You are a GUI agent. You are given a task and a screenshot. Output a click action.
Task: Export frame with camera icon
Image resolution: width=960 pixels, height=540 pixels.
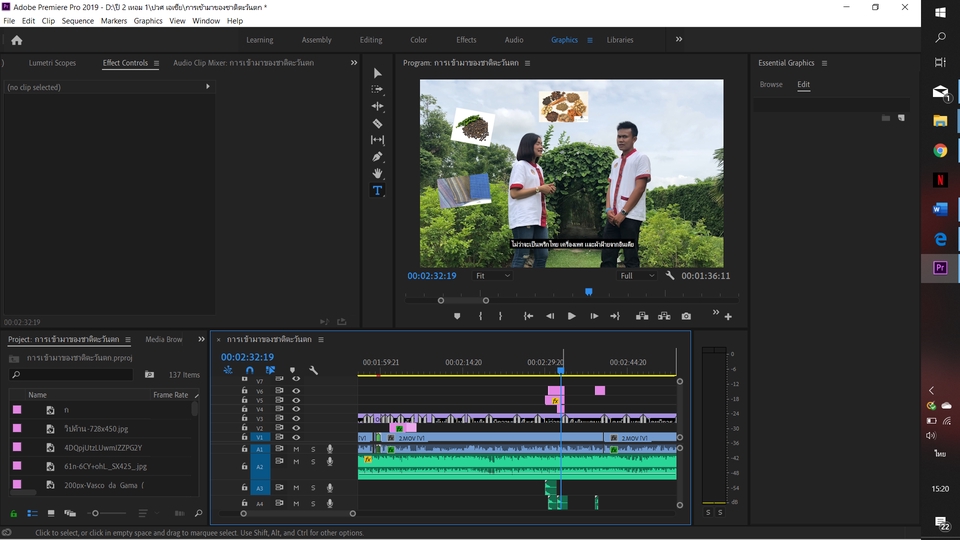coord(686,316)
